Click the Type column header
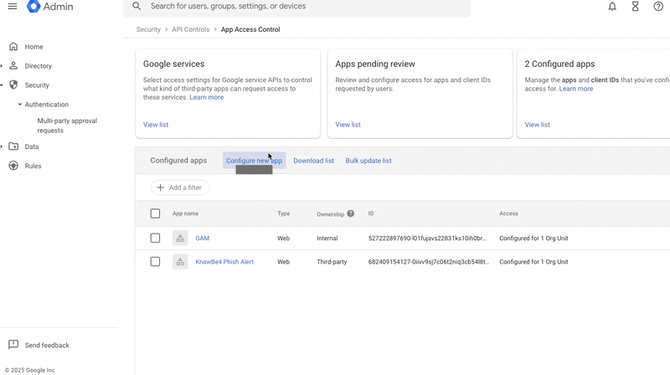Image resolution: width=670 pixels, height=375 pixels. [x=283, y=214]
